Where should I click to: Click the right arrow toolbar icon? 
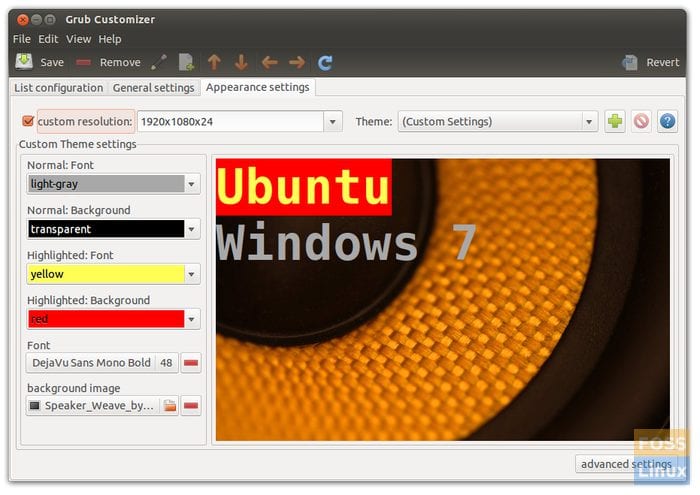point(297,62)
